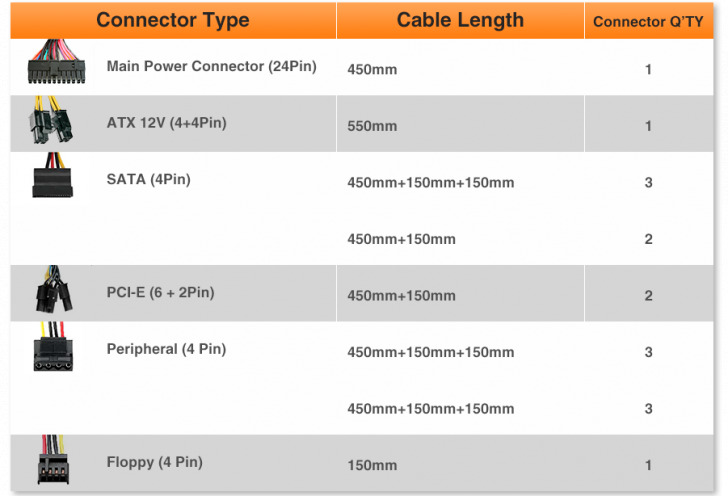The image size is (728, 496).
Task: Select the Floppy (4 Pin) label
Action: (x=154, y=462)
